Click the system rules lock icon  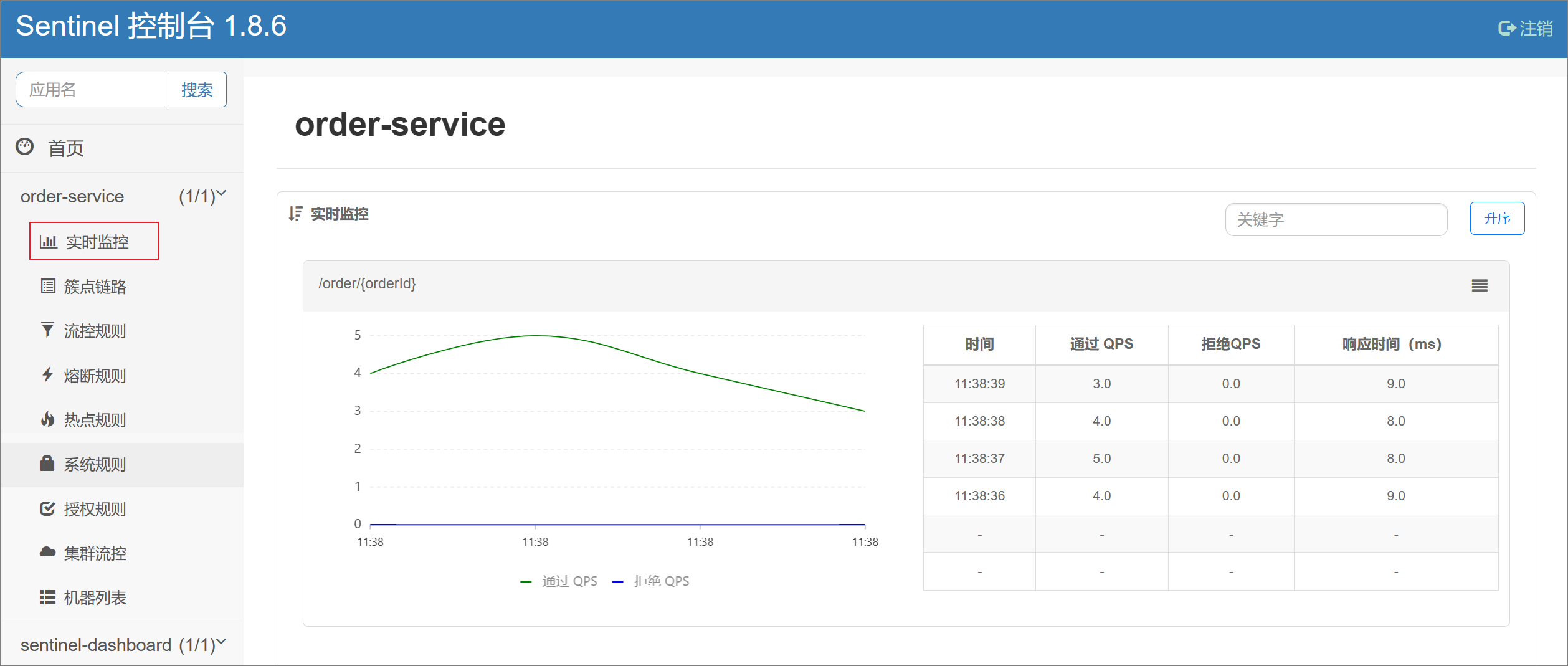point(47,463)
